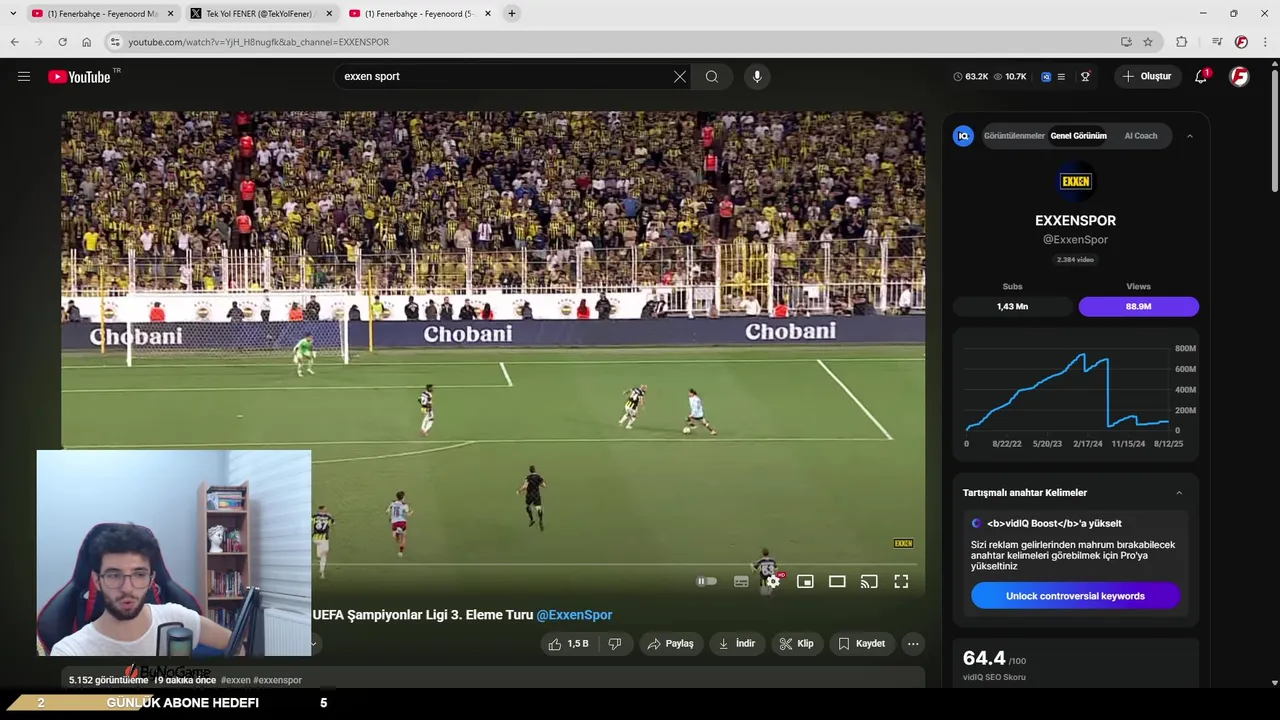The width and height of the screenshot is (1280, 720).
Task: Click Paylaş share button
Action: (671, 644)
